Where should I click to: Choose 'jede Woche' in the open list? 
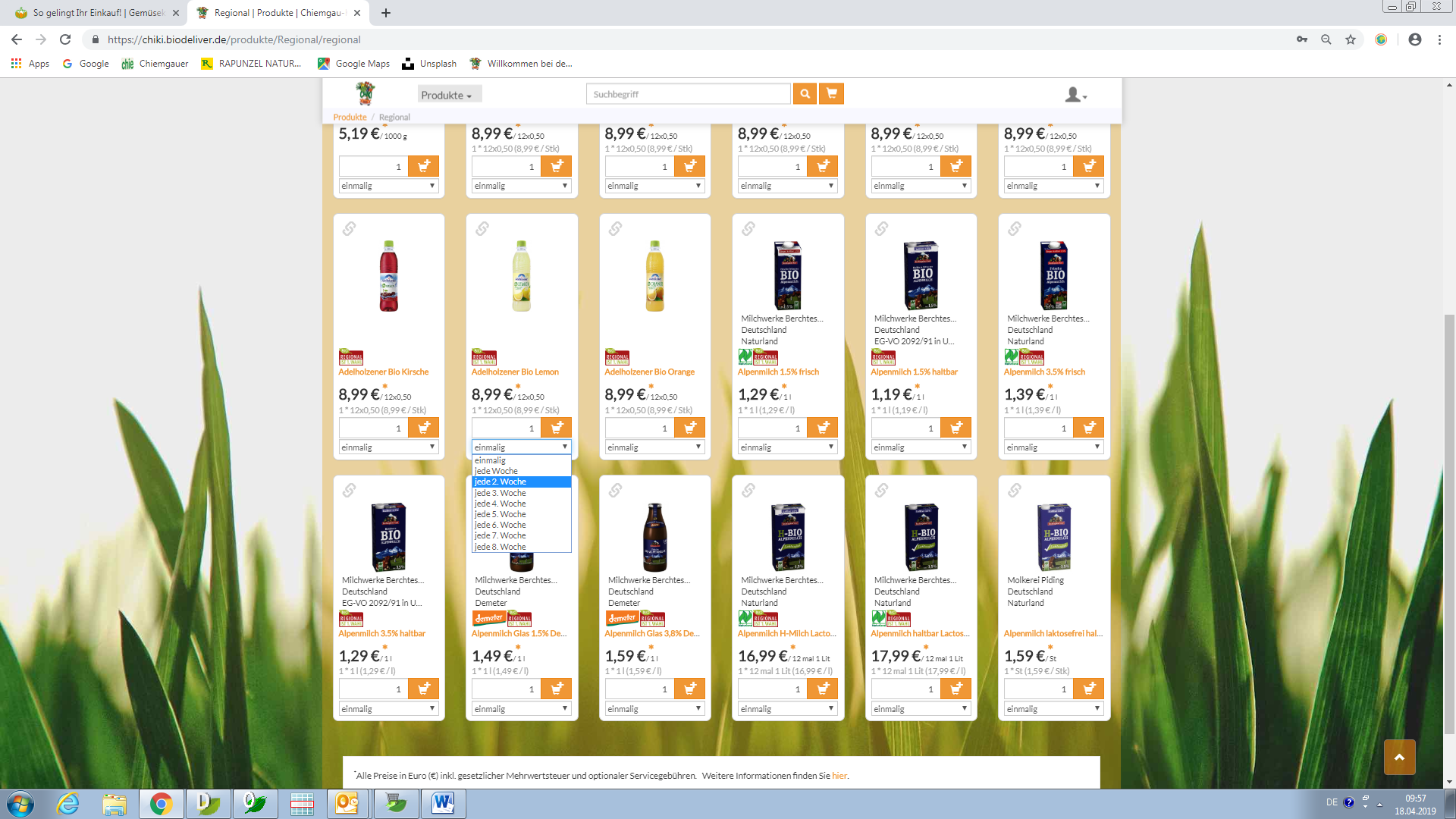point(522,471)
